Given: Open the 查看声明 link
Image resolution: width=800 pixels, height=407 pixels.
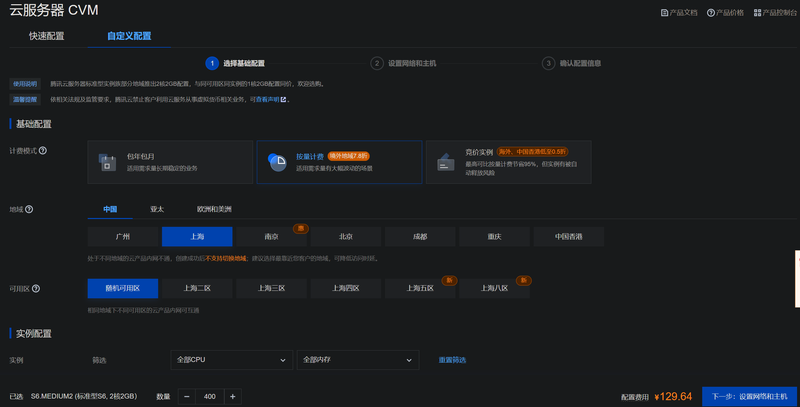Looking at the screenshot, I should click(x=267, y=99).
